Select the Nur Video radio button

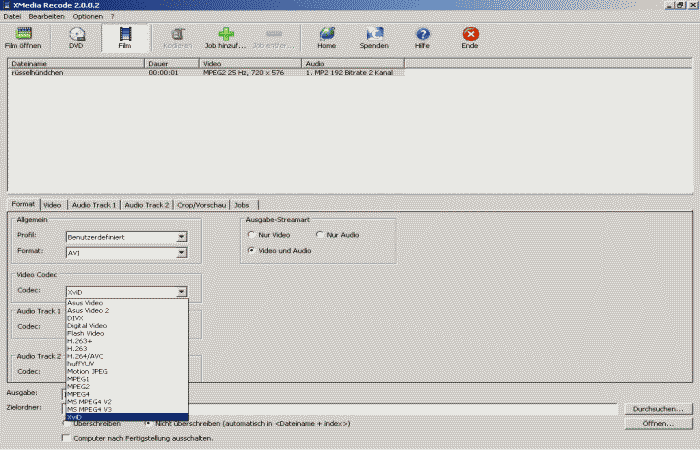252,235
